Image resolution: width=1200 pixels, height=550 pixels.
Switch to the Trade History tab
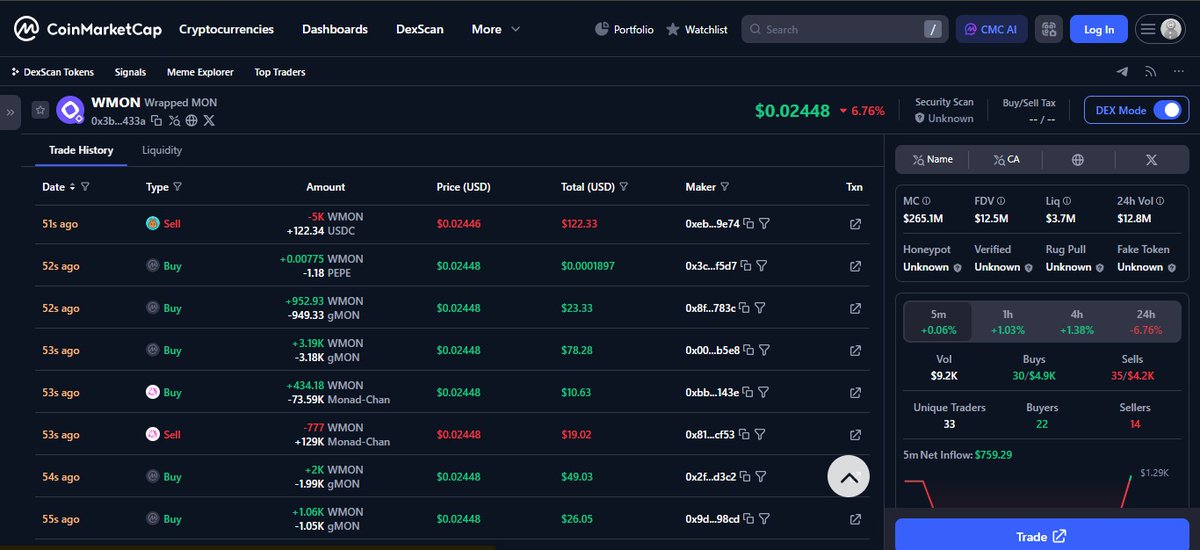tap(81, 150)
